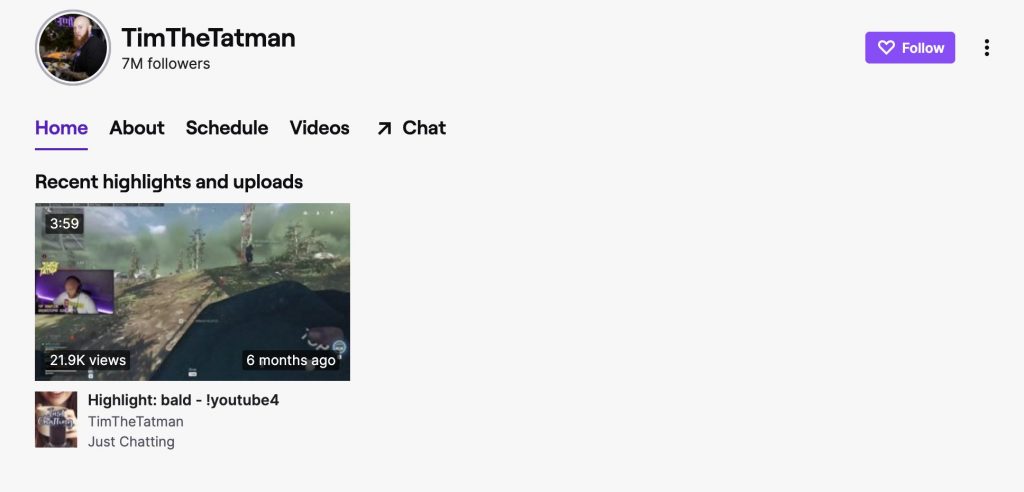Screen dimensions: 1024x492
Task: Click the TimTheTatman profile avatar
Action: click(x=72, y=48)
